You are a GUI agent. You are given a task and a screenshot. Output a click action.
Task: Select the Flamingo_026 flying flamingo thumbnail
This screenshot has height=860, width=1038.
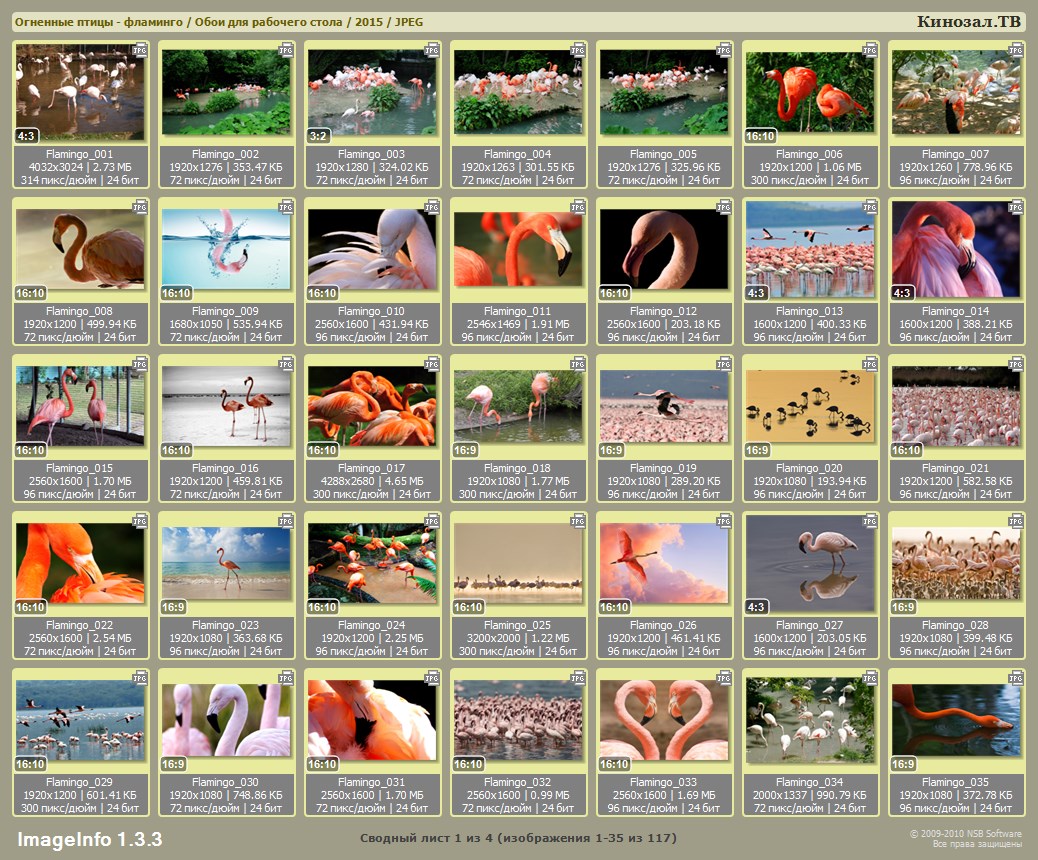[x=663, y=563]
